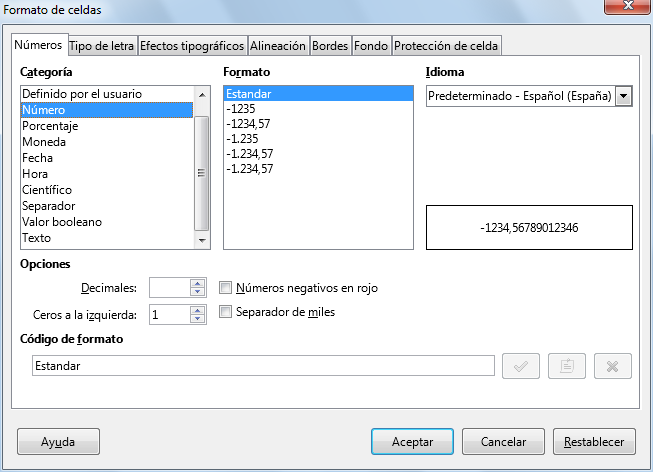Go to the Bordes tab
The width and height of the screenshot is (653, 472).
click(330, 46)
